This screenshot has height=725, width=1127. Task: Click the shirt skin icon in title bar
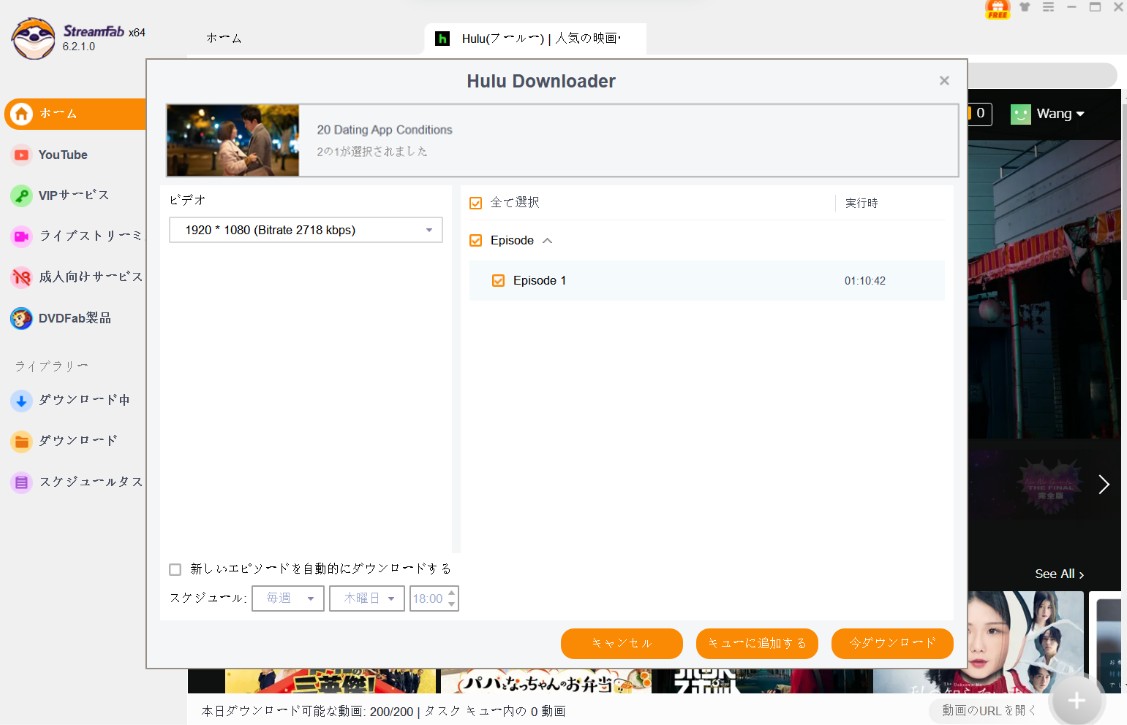1025,7
